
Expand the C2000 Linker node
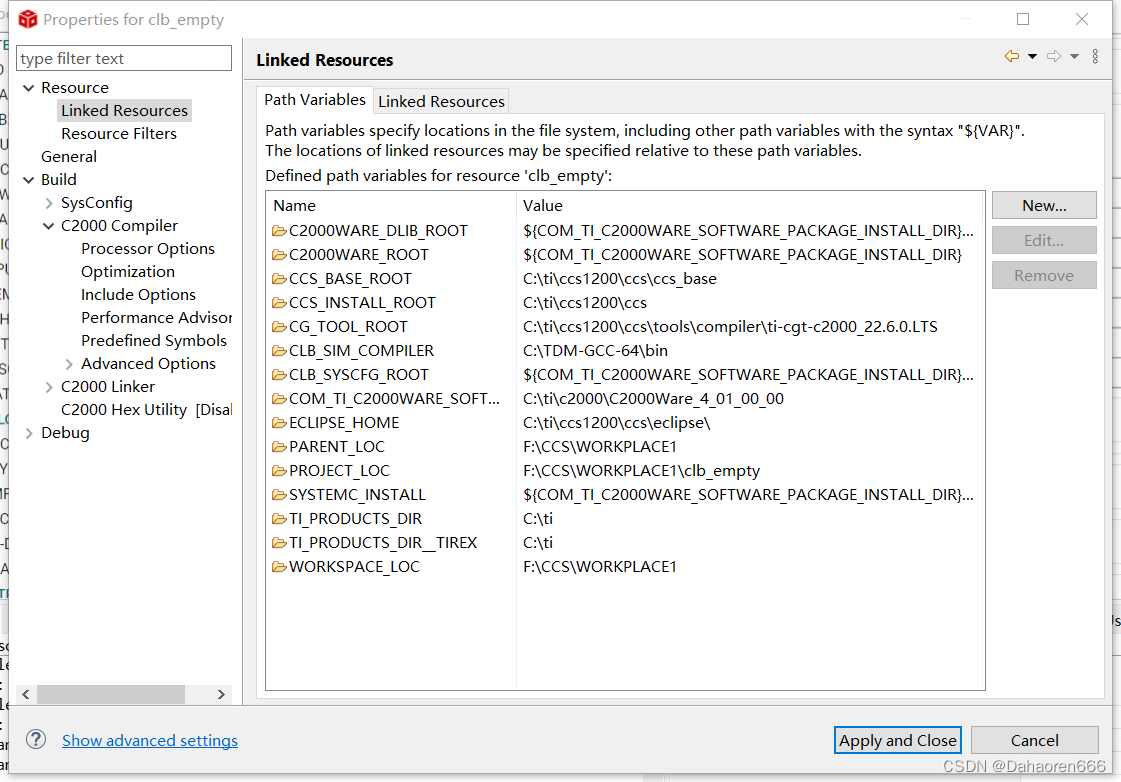tap(49, 387)
